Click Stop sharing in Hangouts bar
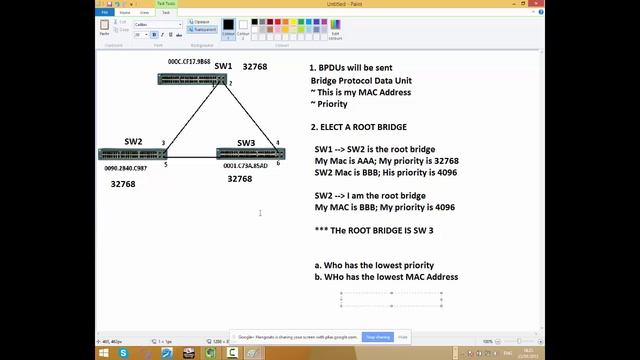 pyautogui.click(x=378, y=337)
